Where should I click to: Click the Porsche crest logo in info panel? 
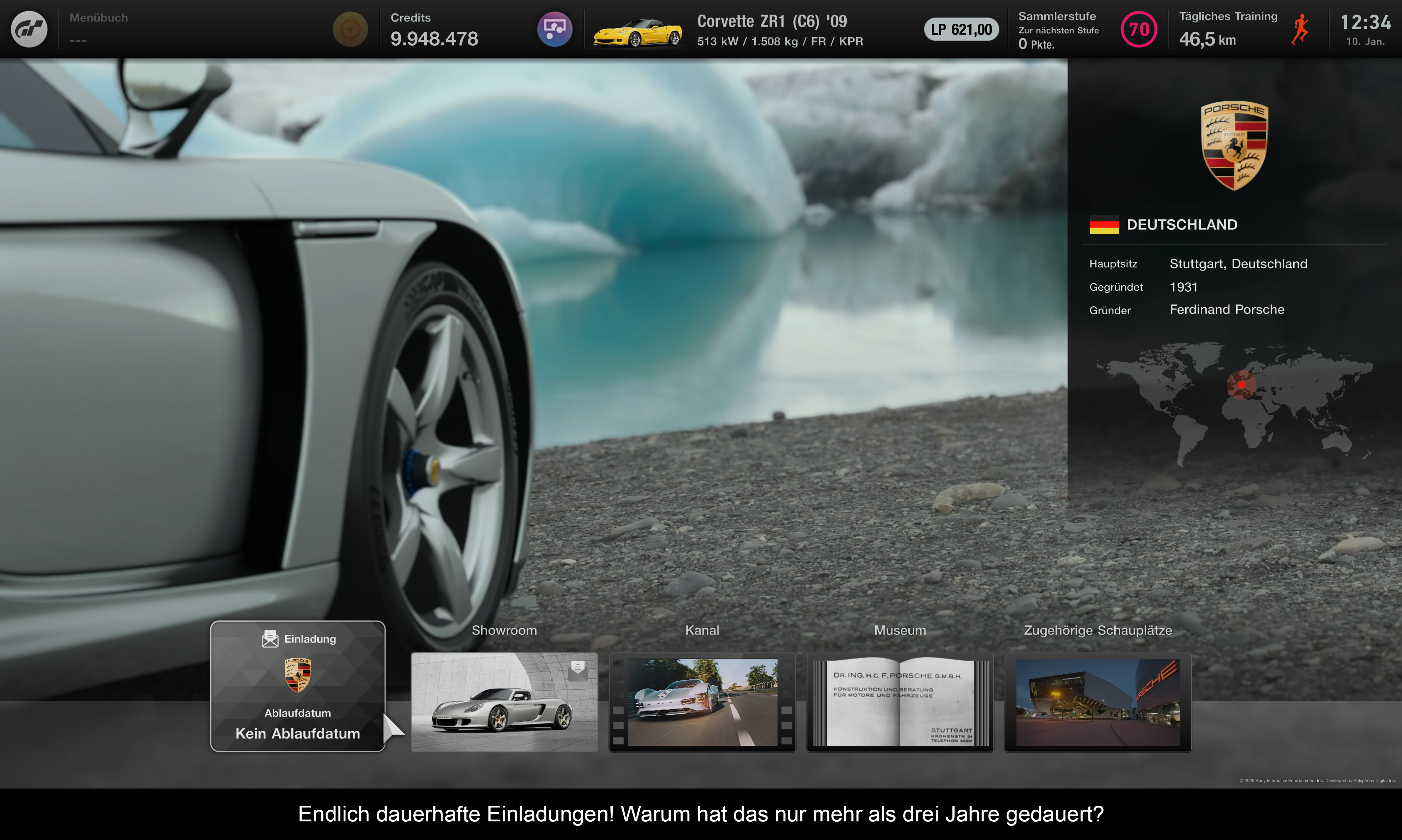1234,145
